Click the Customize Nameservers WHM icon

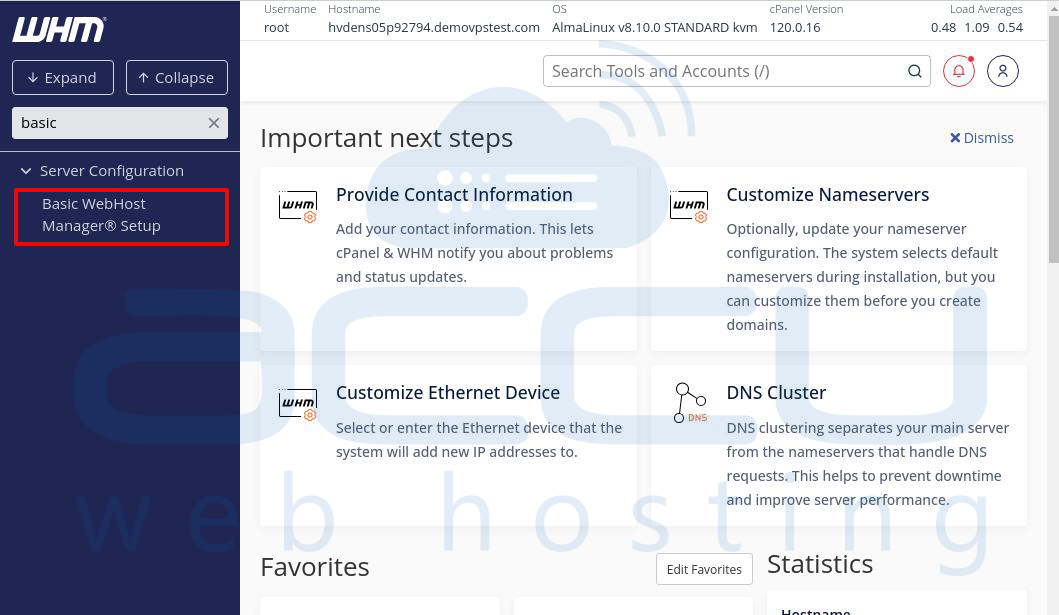click(x=689, y=206)
